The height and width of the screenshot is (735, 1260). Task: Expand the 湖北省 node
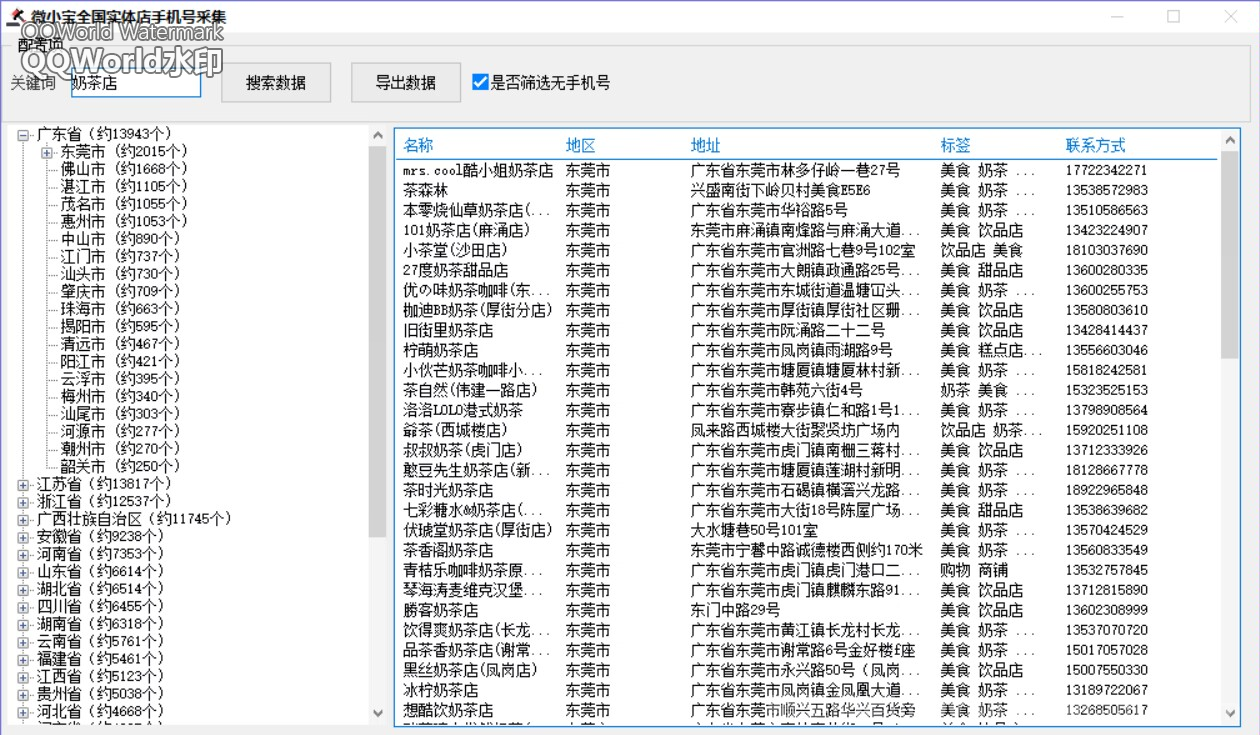point(23,589)
